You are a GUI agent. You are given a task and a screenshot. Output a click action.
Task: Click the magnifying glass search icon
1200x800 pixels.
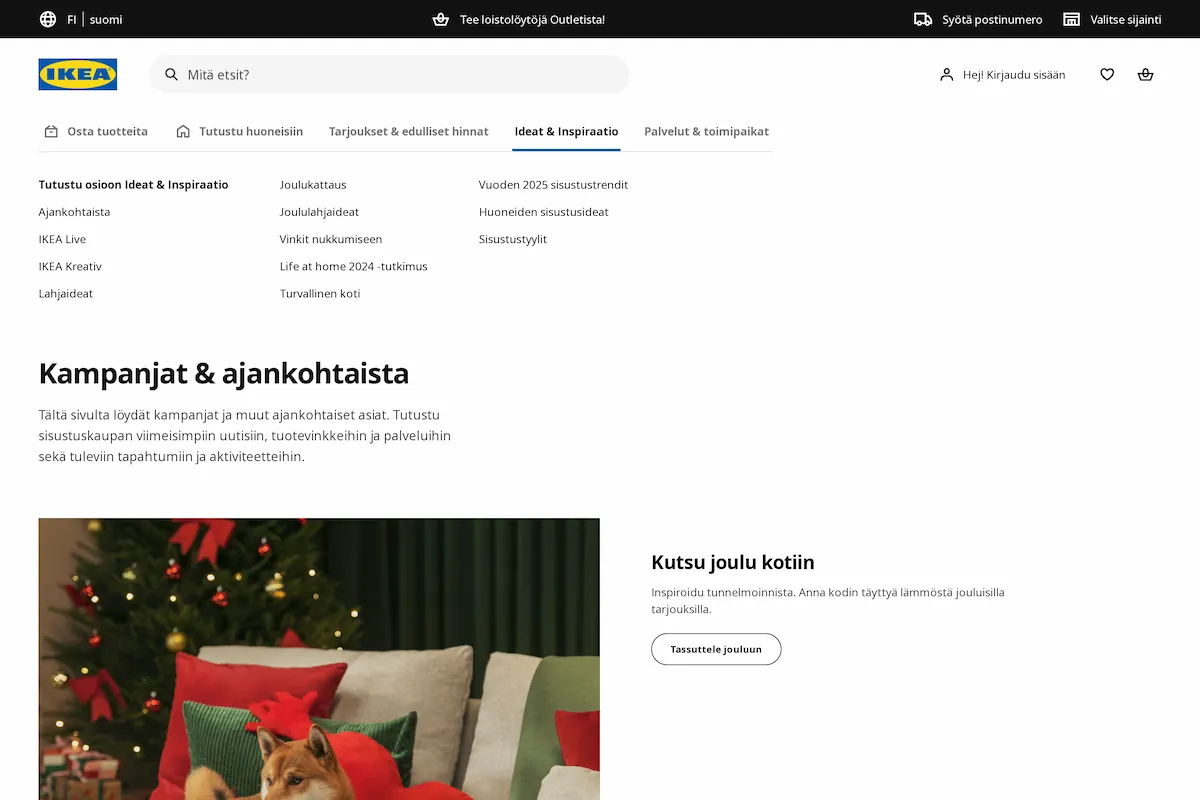[x=172, y=75]
